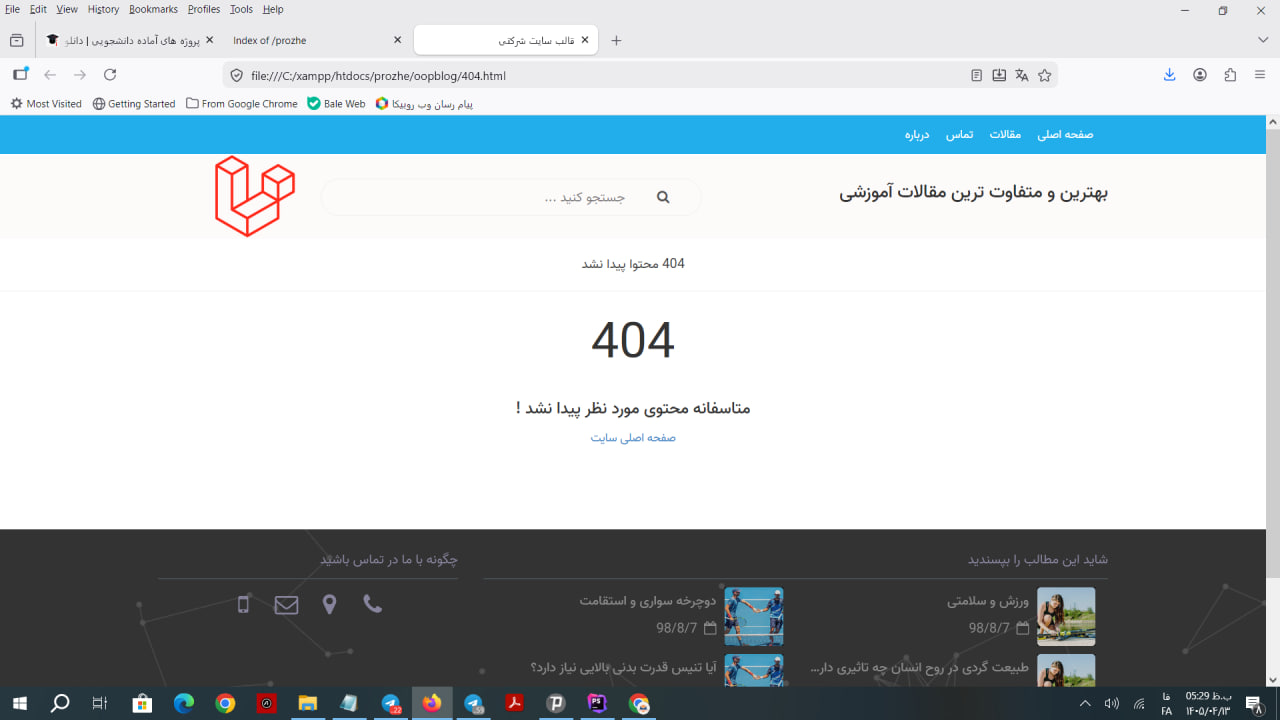Open the View menu
This screenshot has width=1280, height=720.
click(x=67, y=9)
